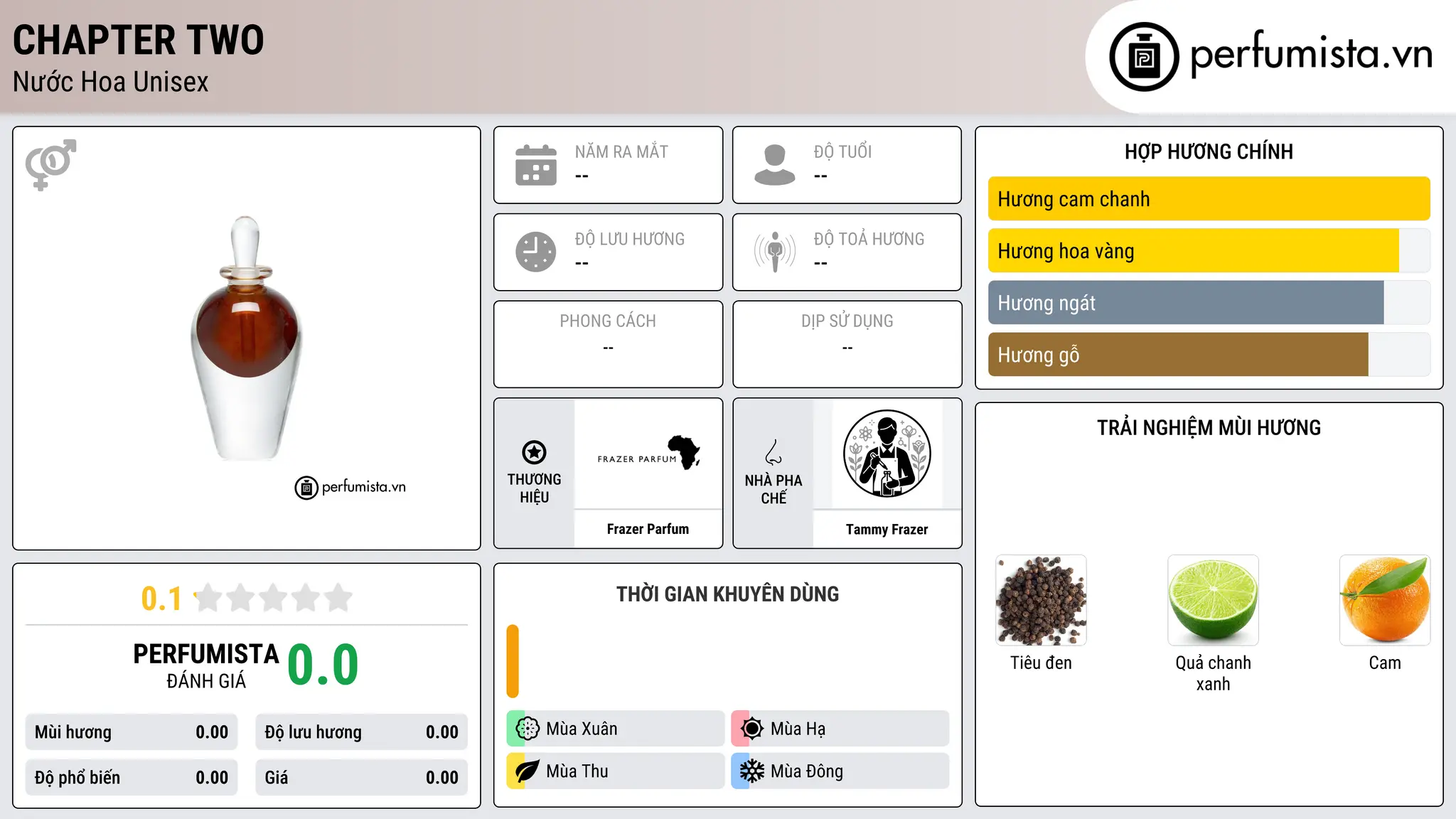1456x819 pixels.
Task: Click the Độ tuổi label
Action: [842, 151]
